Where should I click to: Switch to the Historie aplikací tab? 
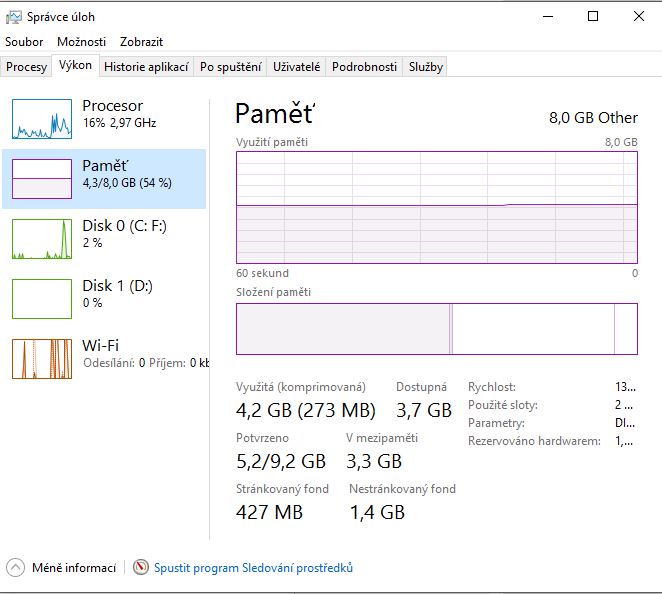point(146,67)
